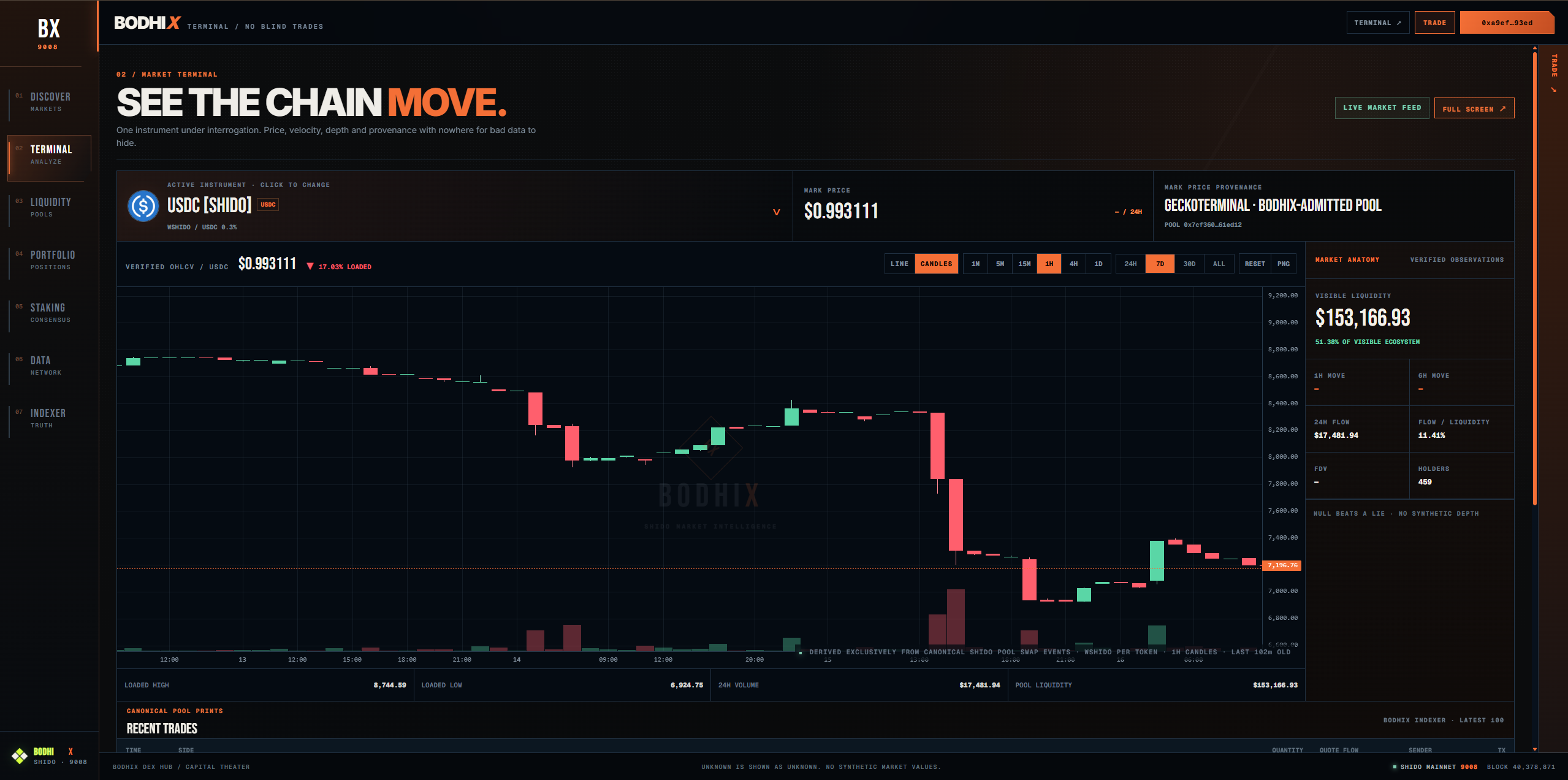
Task: Click the tall red volume bar
Action: (956, 617)
